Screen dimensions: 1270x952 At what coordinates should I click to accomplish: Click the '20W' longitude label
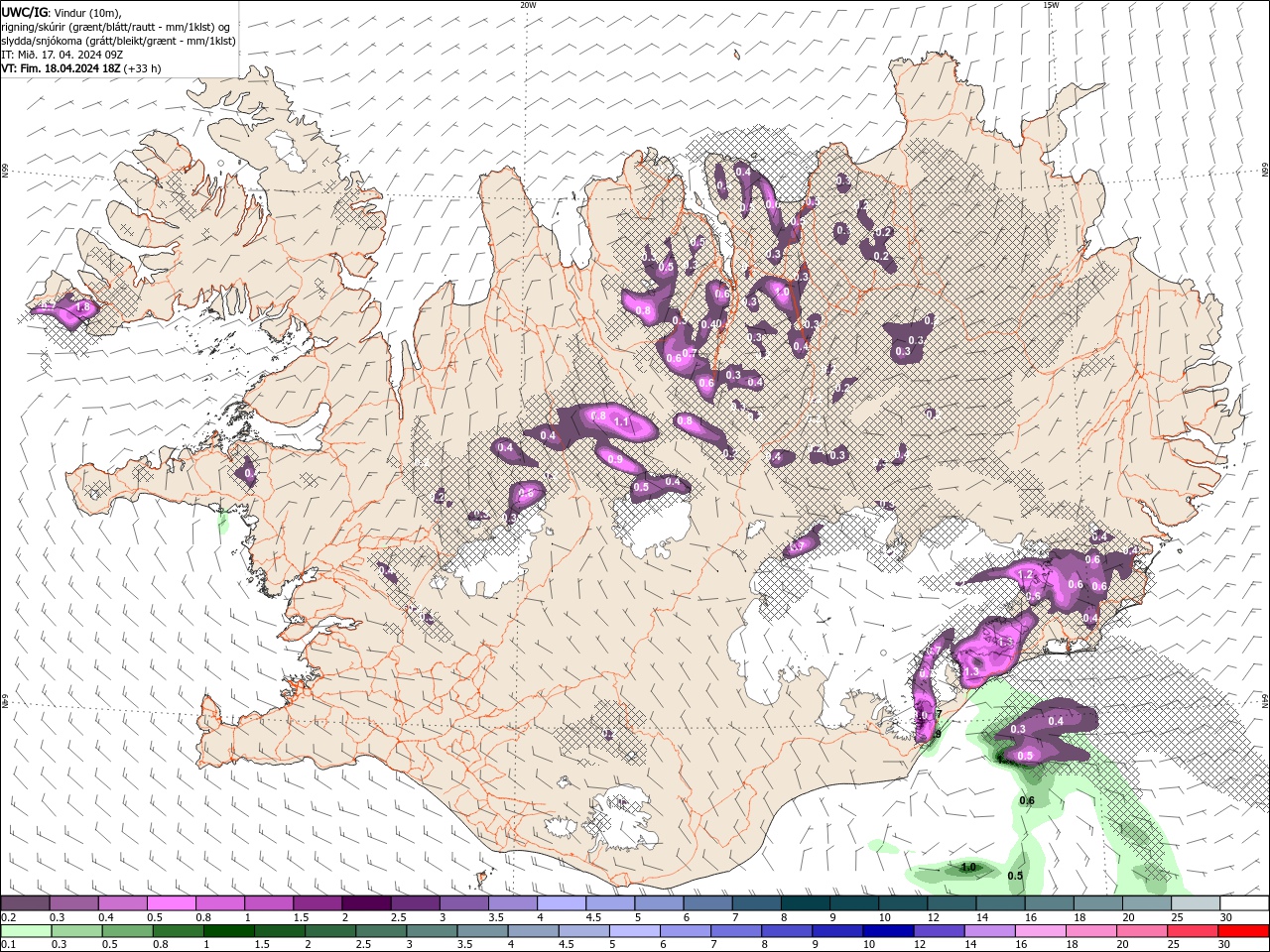tap(528, 5)
